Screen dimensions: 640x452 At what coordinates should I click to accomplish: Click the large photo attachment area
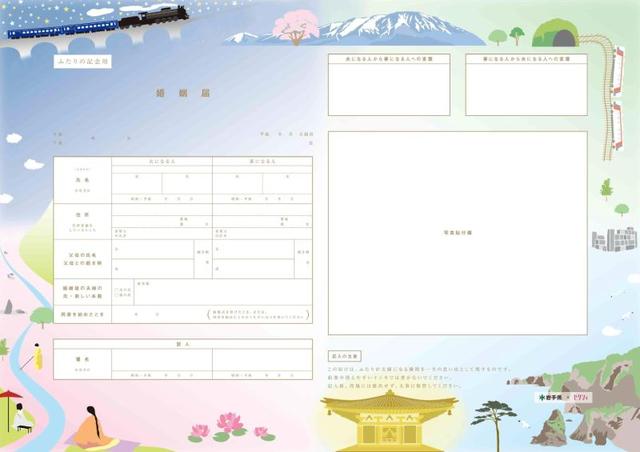coord(456,232)
